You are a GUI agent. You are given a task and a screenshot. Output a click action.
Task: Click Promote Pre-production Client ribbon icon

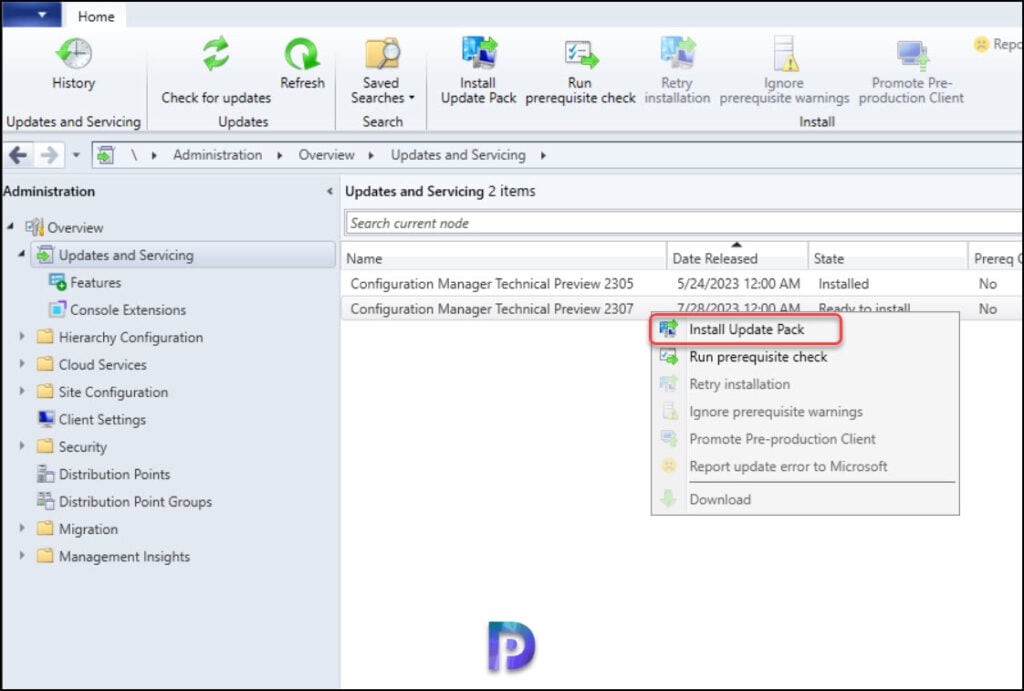(912, 55)
